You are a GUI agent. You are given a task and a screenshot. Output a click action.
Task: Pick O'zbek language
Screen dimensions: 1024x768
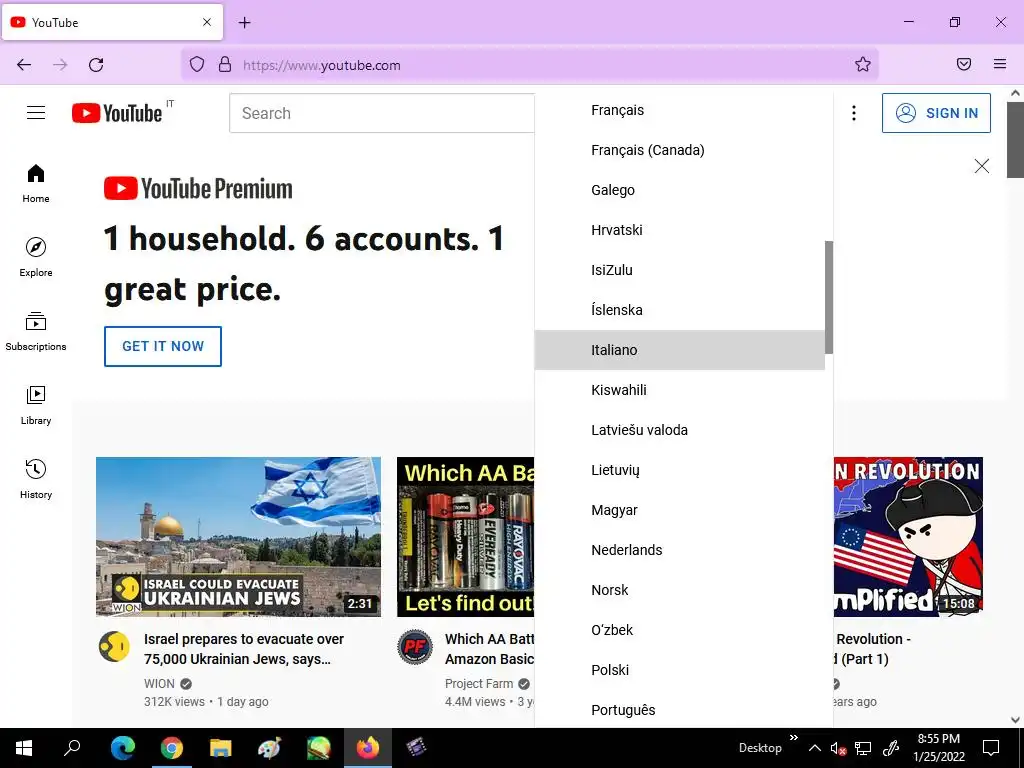(679, 630)
